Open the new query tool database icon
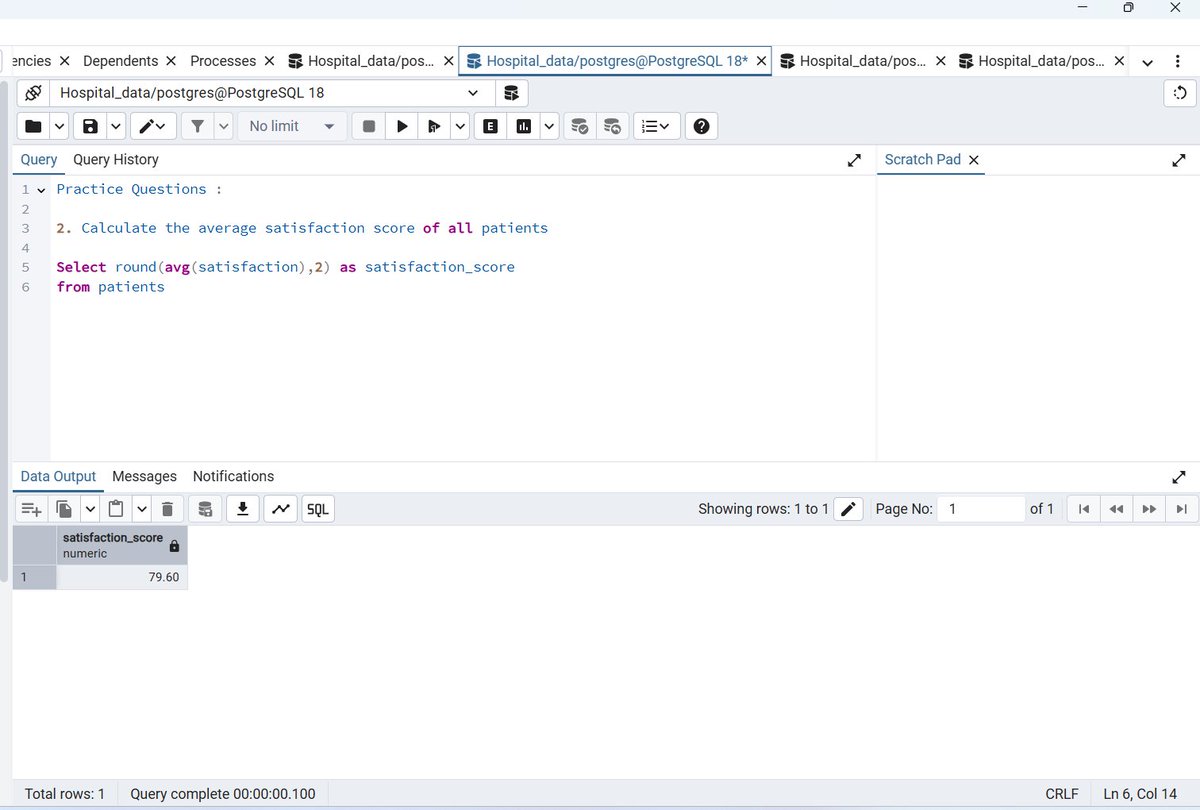 coord(511,93)
